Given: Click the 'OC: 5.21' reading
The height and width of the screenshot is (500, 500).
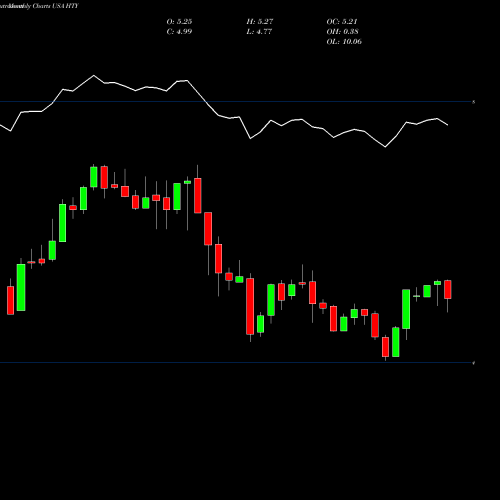Looking at the screenshot, I should pos(342,22).
